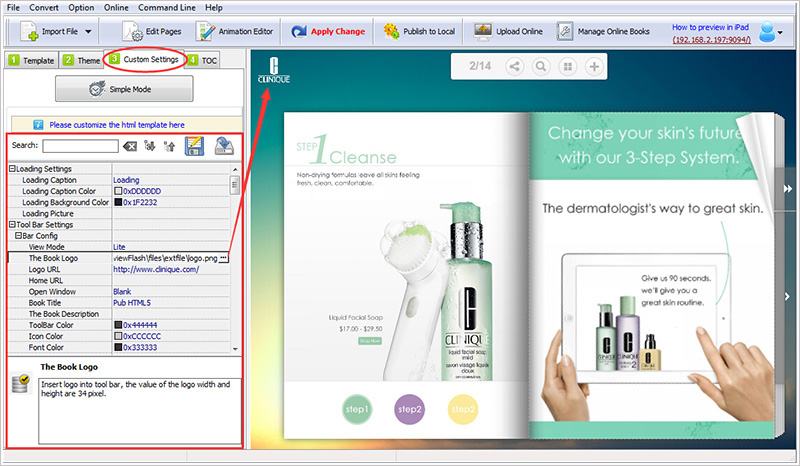The image size is (800, 466).
Task: Click the find next down-arrow icon
Action: point(149,146)
